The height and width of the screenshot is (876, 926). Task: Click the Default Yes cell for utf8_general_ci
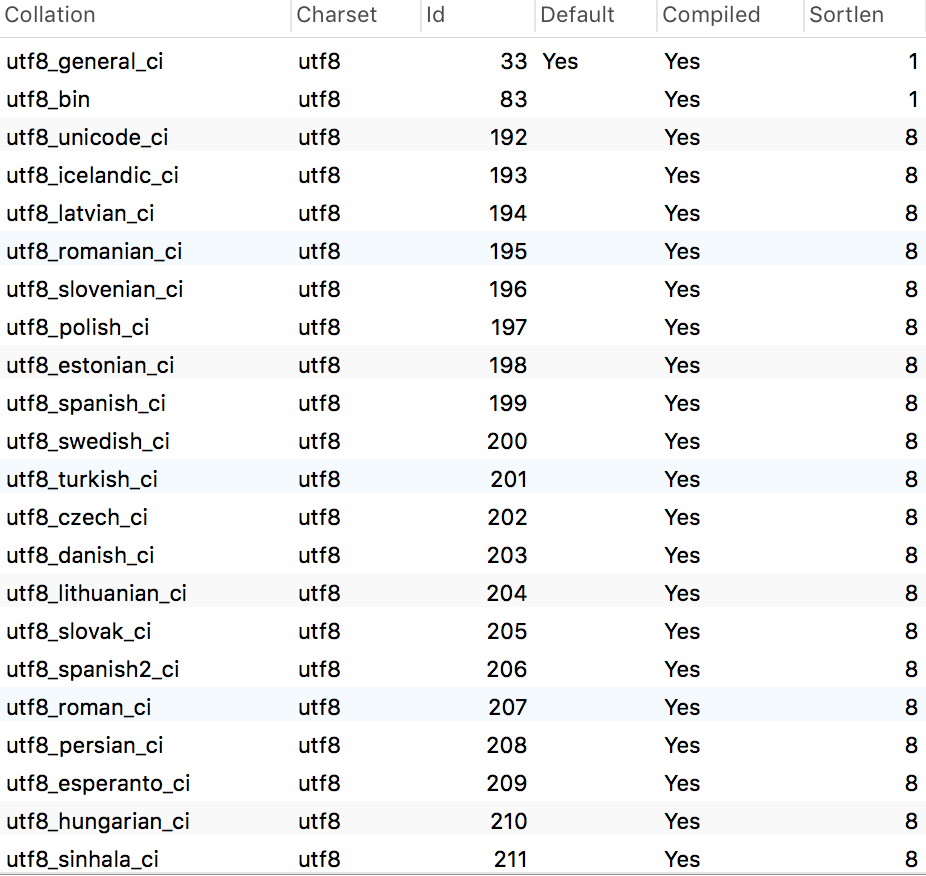[x=560, y=61]
